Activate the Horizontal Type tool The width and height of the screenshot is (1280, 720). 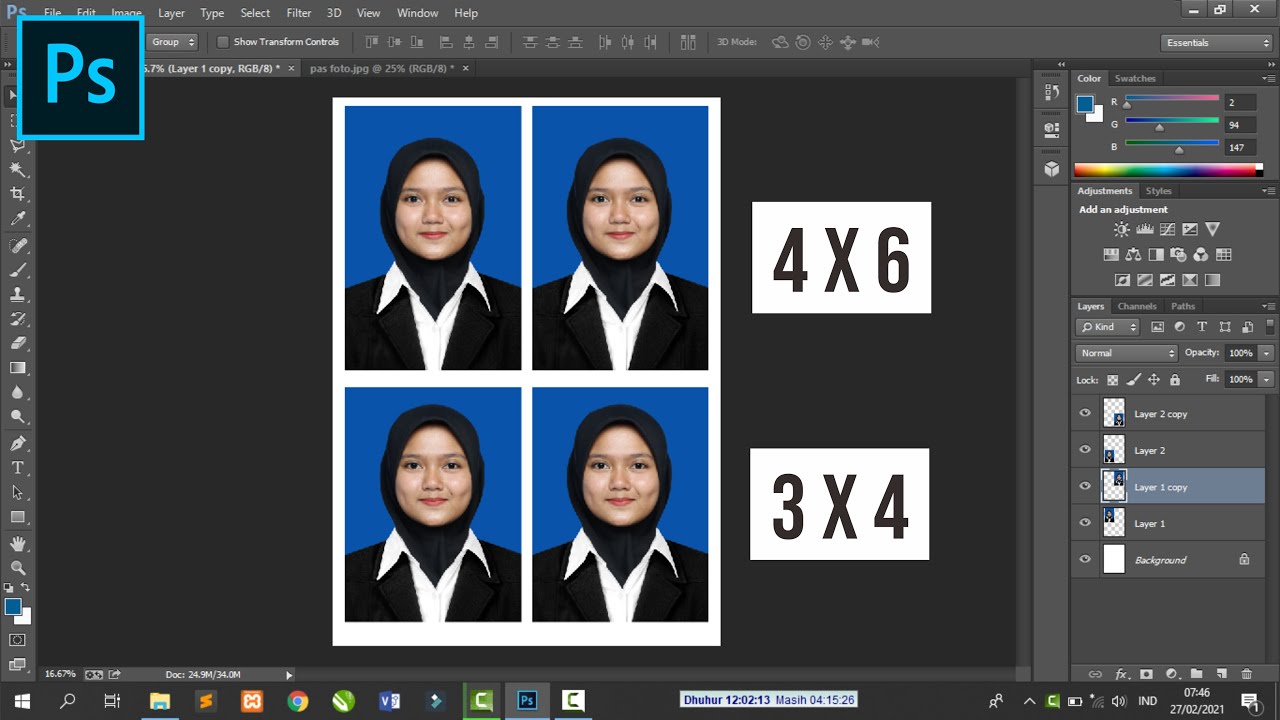17,467
